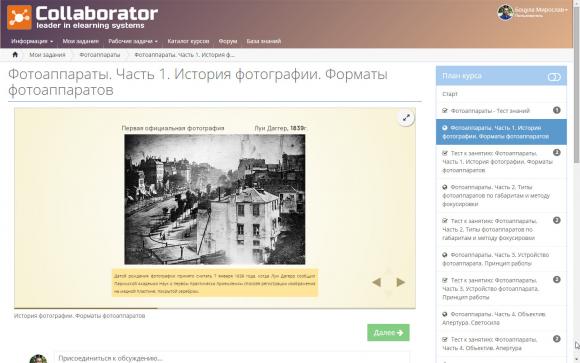The image size is (580, 363).
Task: Click the badge beside Тест Часть 3
Action: (557, 279)
